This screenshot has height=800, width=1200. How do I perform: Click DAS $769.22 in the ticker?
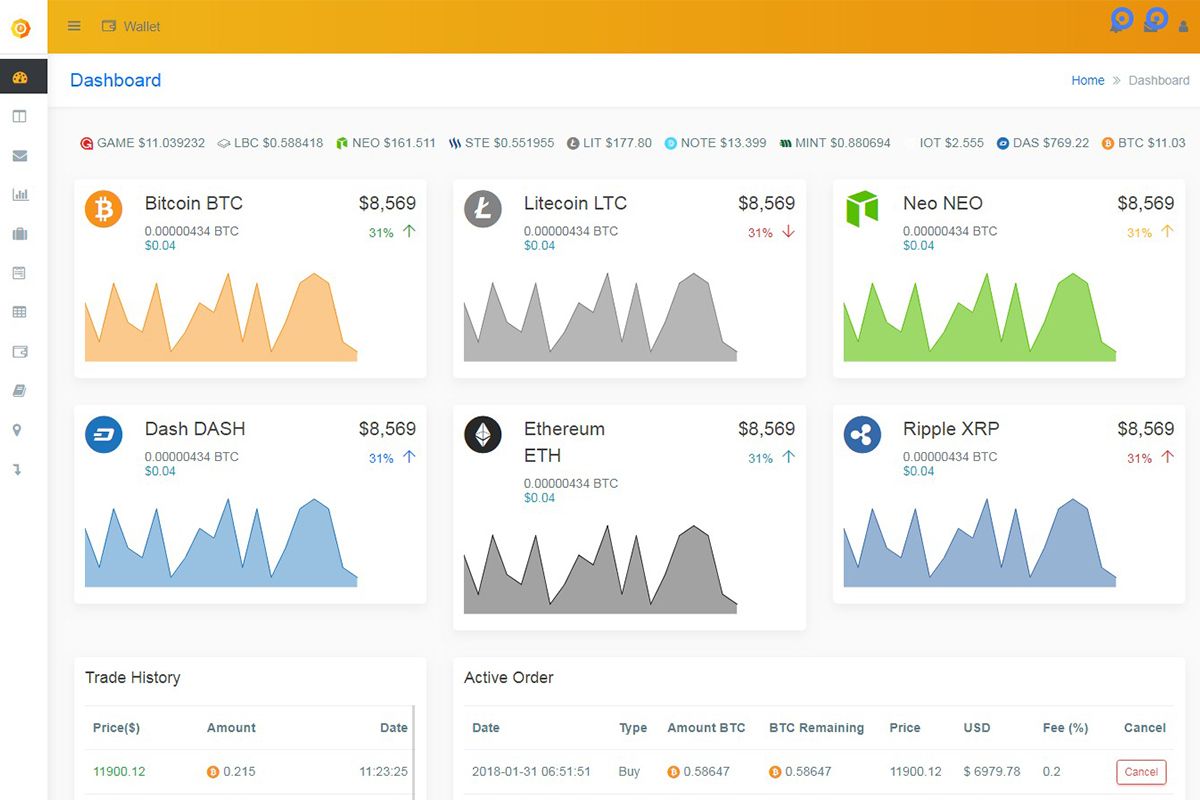tap(1043, 143)
